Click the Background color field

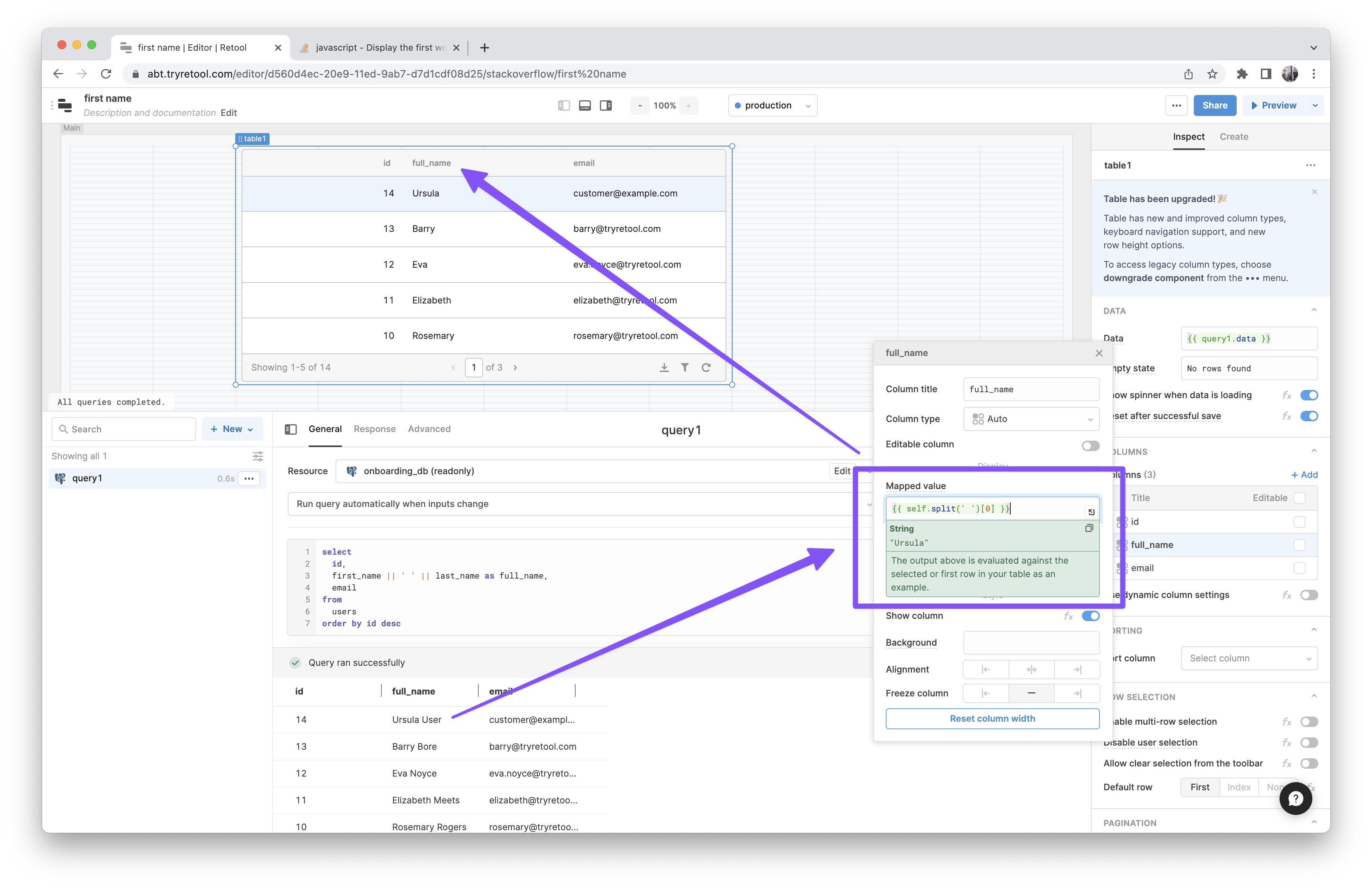(x=1031, y=643)
